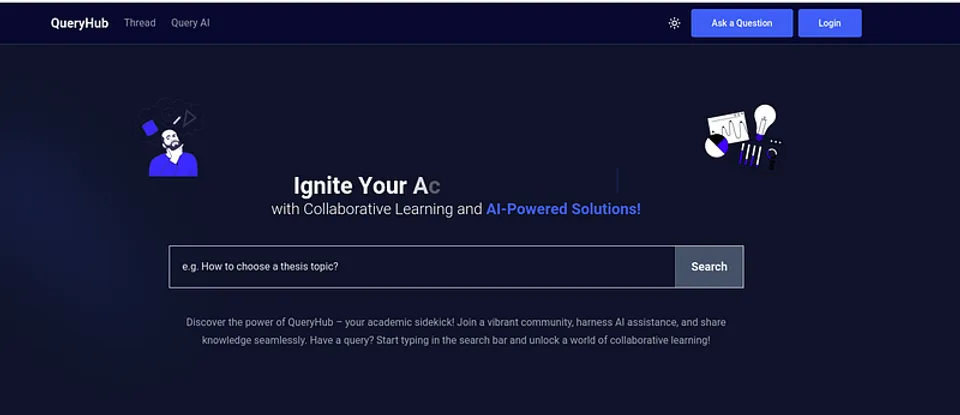Click the lightbulb and charts illustration

[743, 137]
